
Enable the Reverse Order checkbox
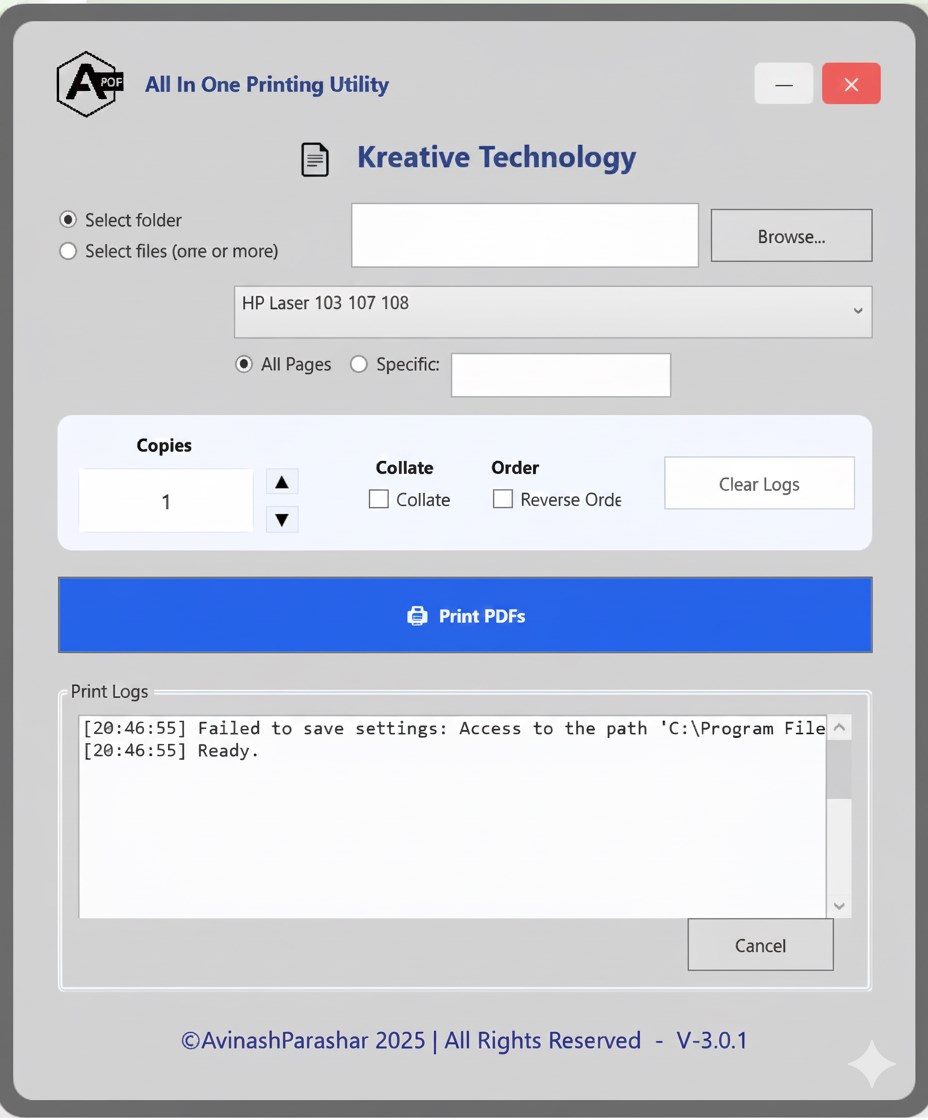click(x=503, y=498)
